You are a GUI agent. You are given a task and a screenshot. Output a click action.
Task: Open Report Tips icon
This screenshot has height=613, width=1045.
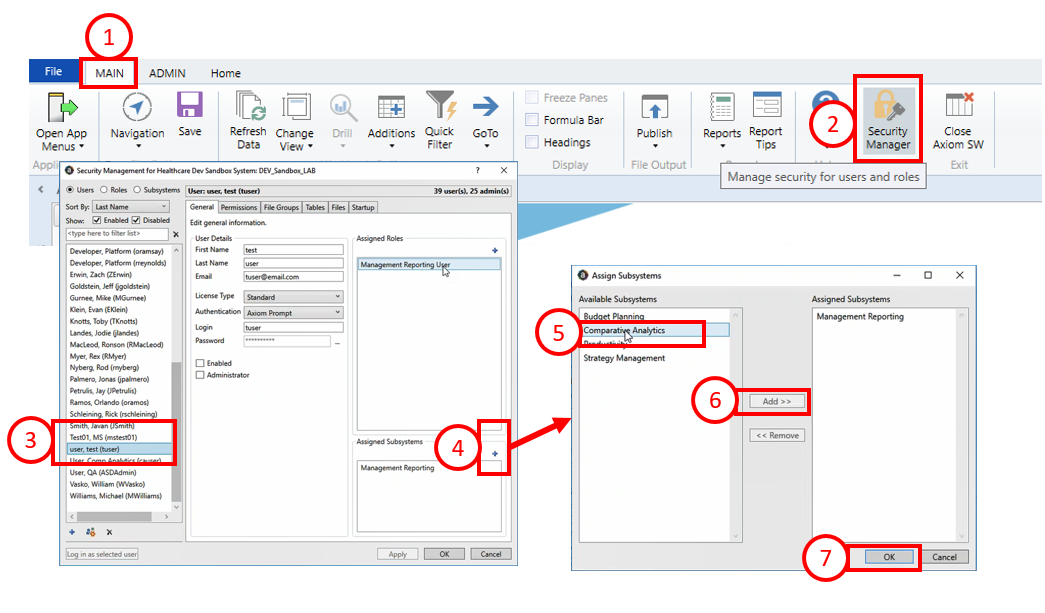[x=766, y=106]
